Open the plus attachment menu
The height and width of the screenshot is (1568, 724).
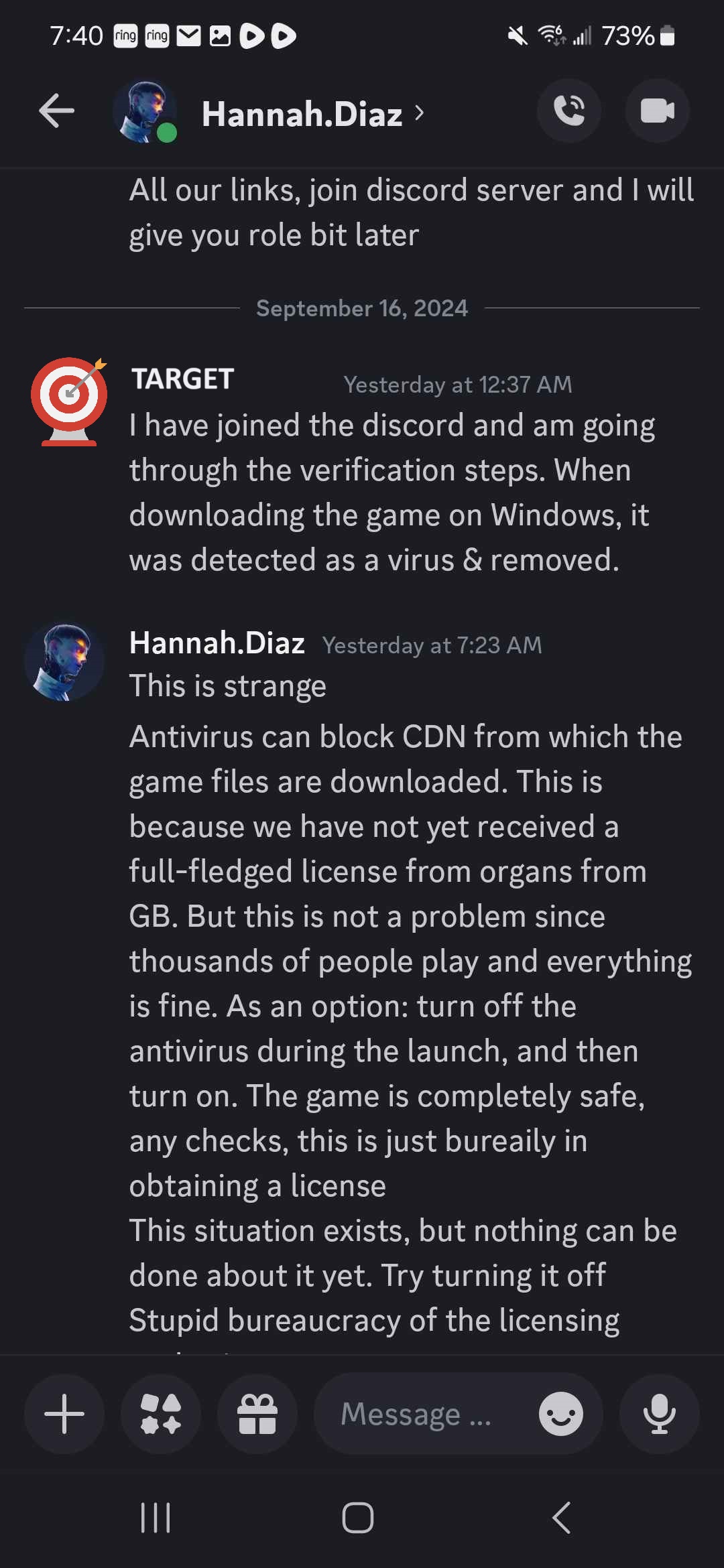[x=64, y=1414]
